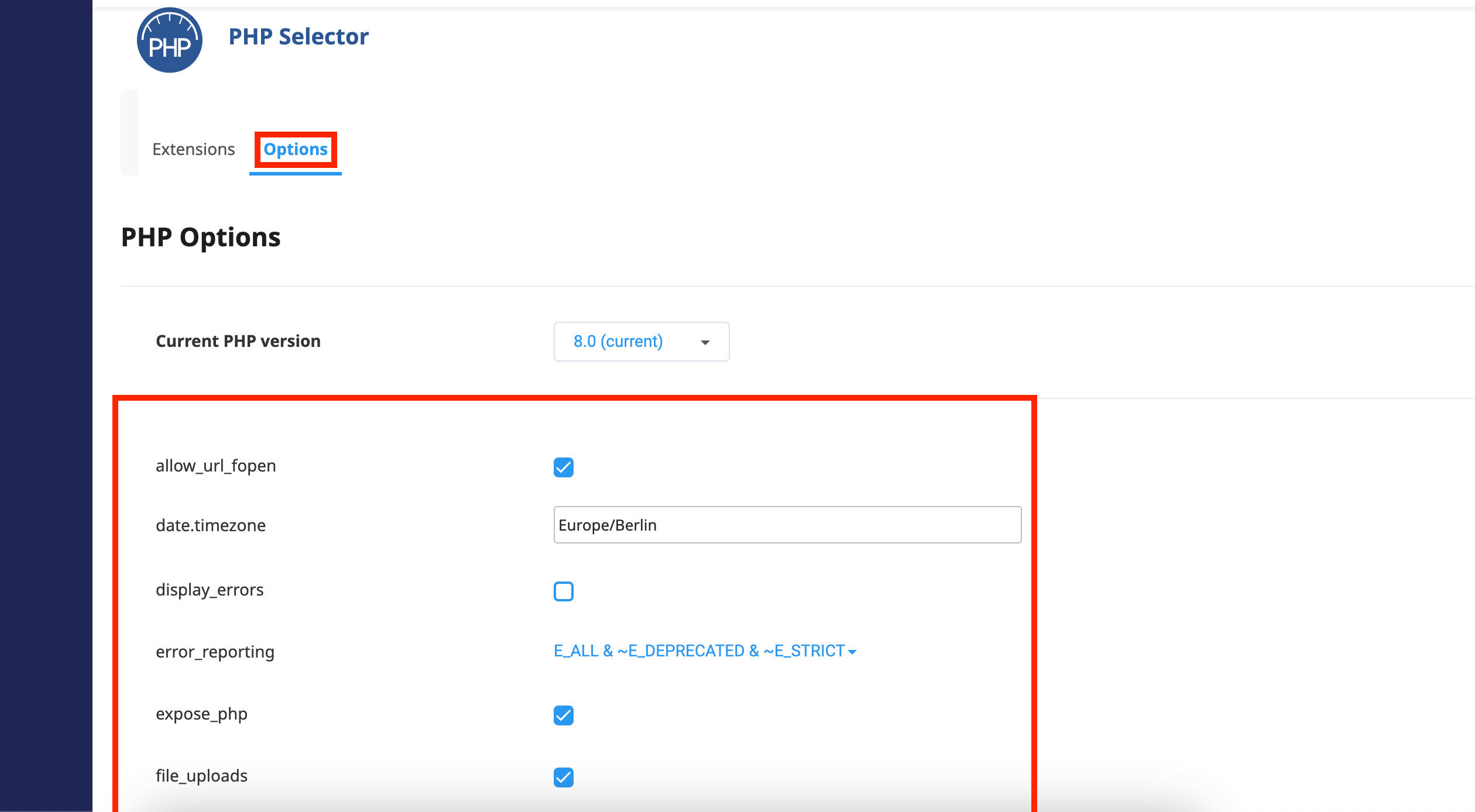Switch to the Options tab
The width and height of the screenshot is (1475, 812).
[296, 150]
